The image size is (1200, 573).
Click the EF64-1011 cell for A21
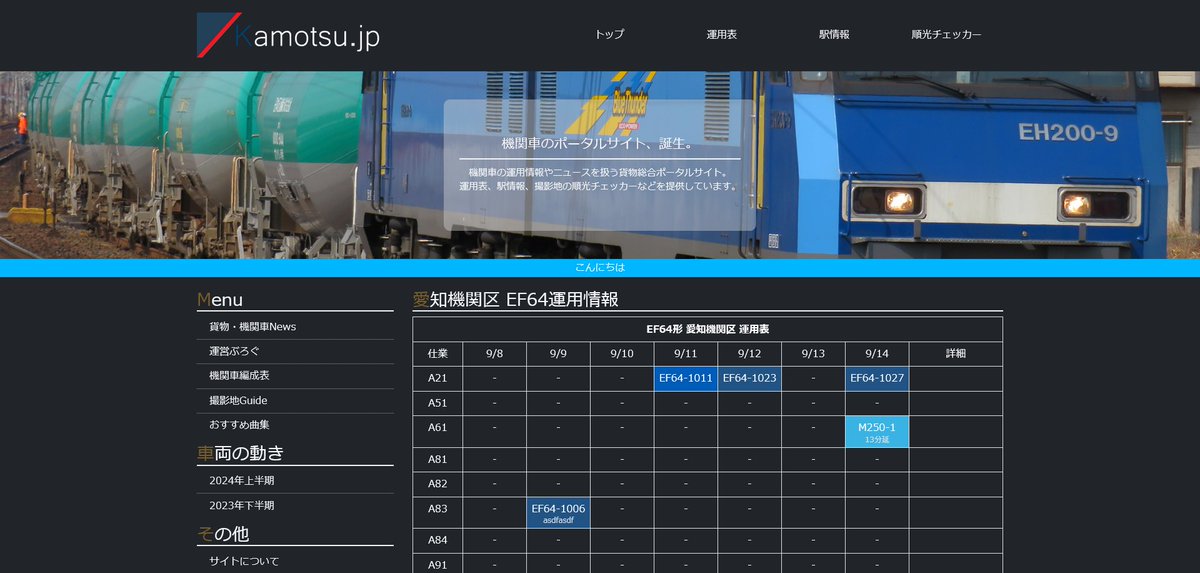coord(686,379)
